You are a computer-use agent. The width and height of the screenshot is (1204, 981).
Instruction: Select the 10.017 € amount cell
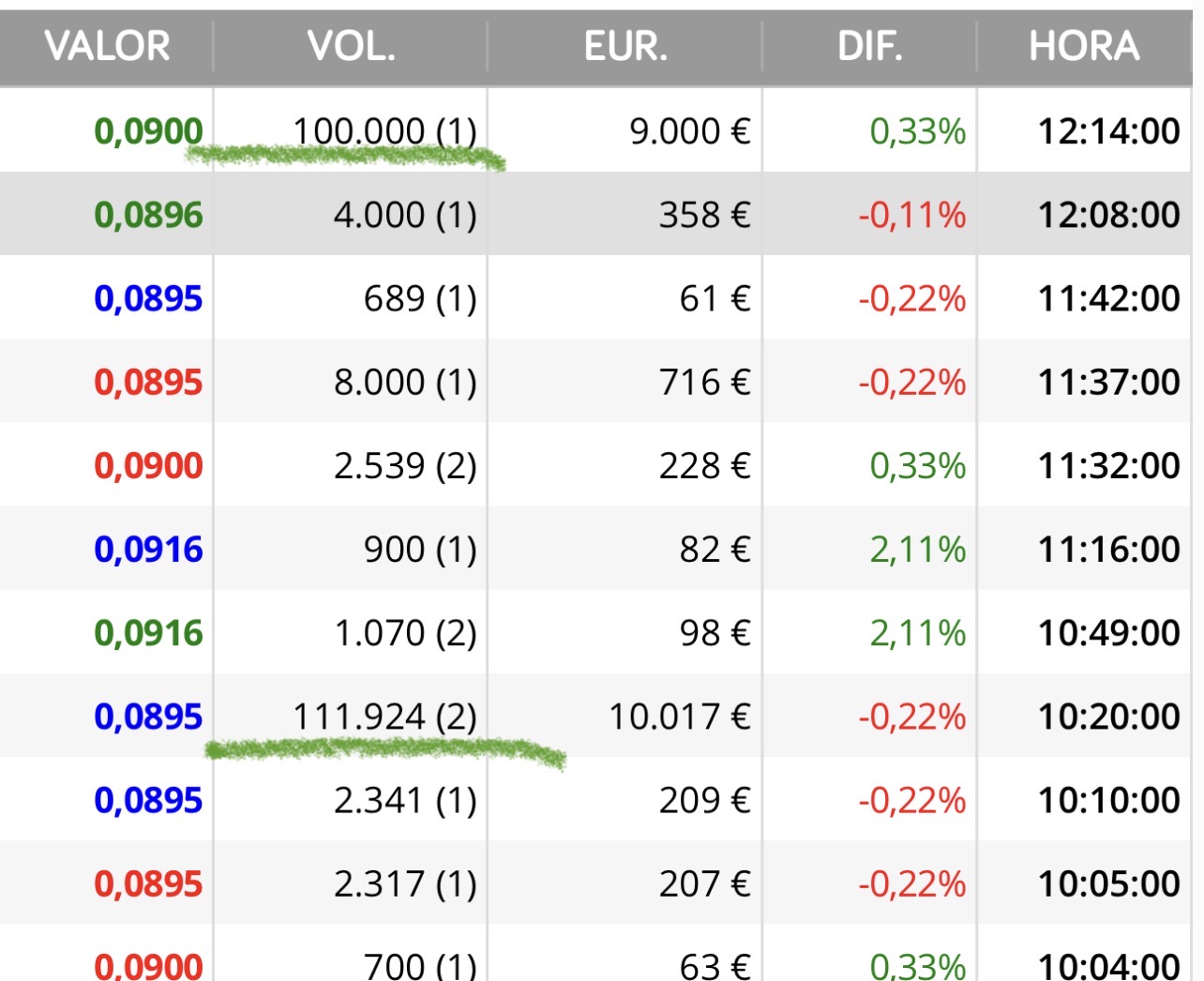click(x=680, y=717)
